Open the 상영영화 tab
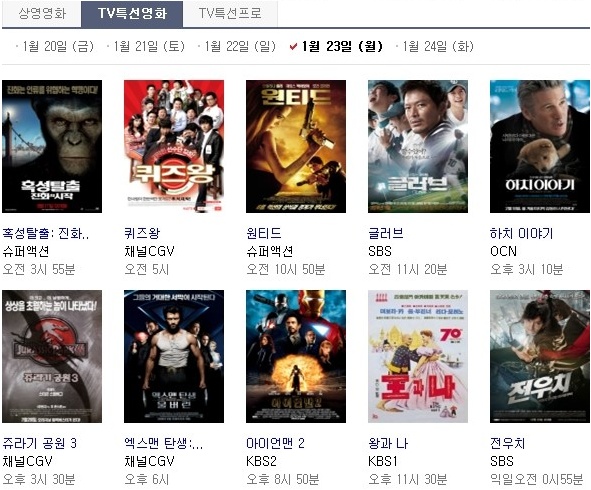The height and width of the screenshot is (490, 591). pos(42,14)
